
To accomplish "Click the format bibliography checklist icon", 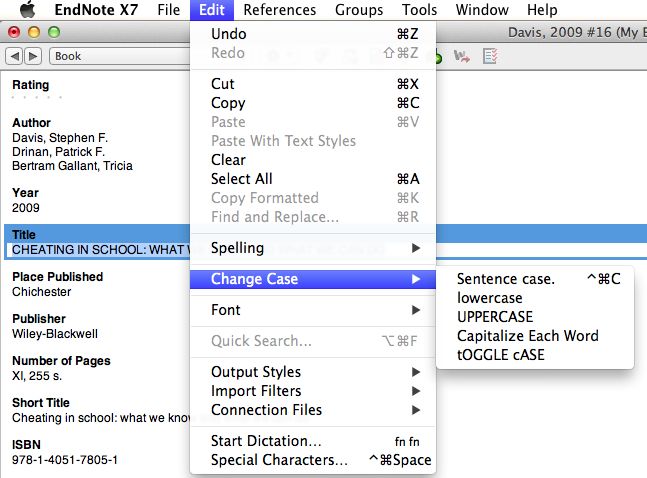I will (x=490, y=56).
